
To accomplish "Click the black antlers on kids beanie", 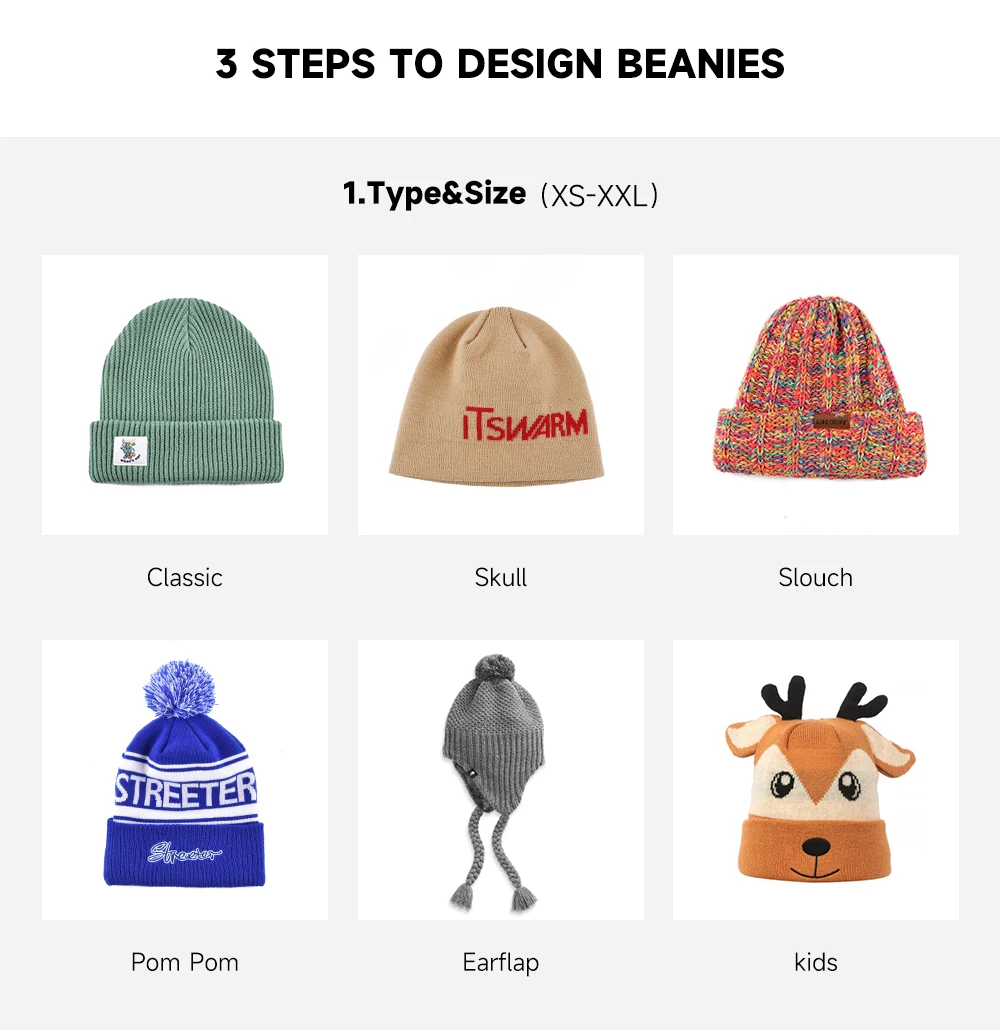I will [x=824, y=699].
